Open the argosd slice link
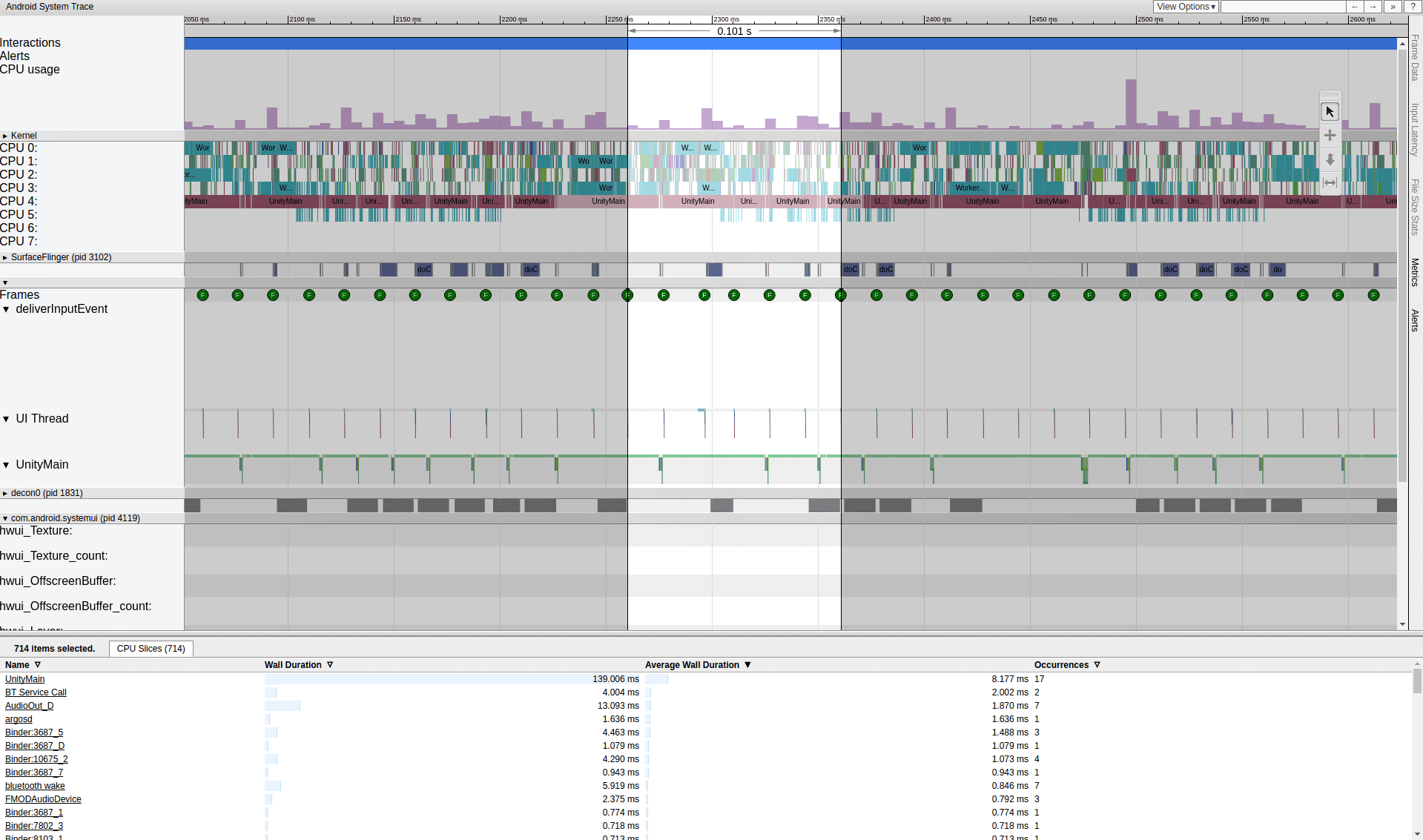 click(19, 719)
